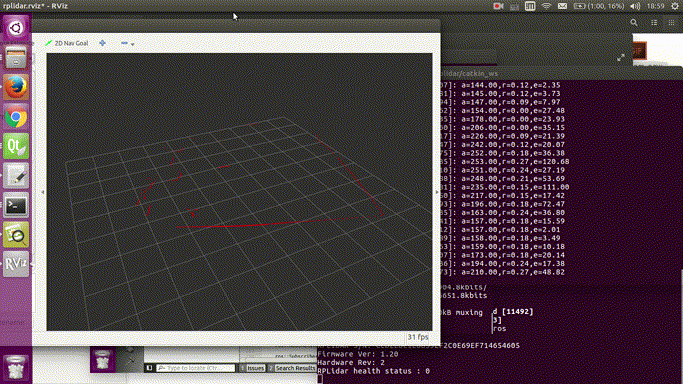The image size is (683, 384).
Task: Open the system gear session menu
Action: [x=675, y=6]
